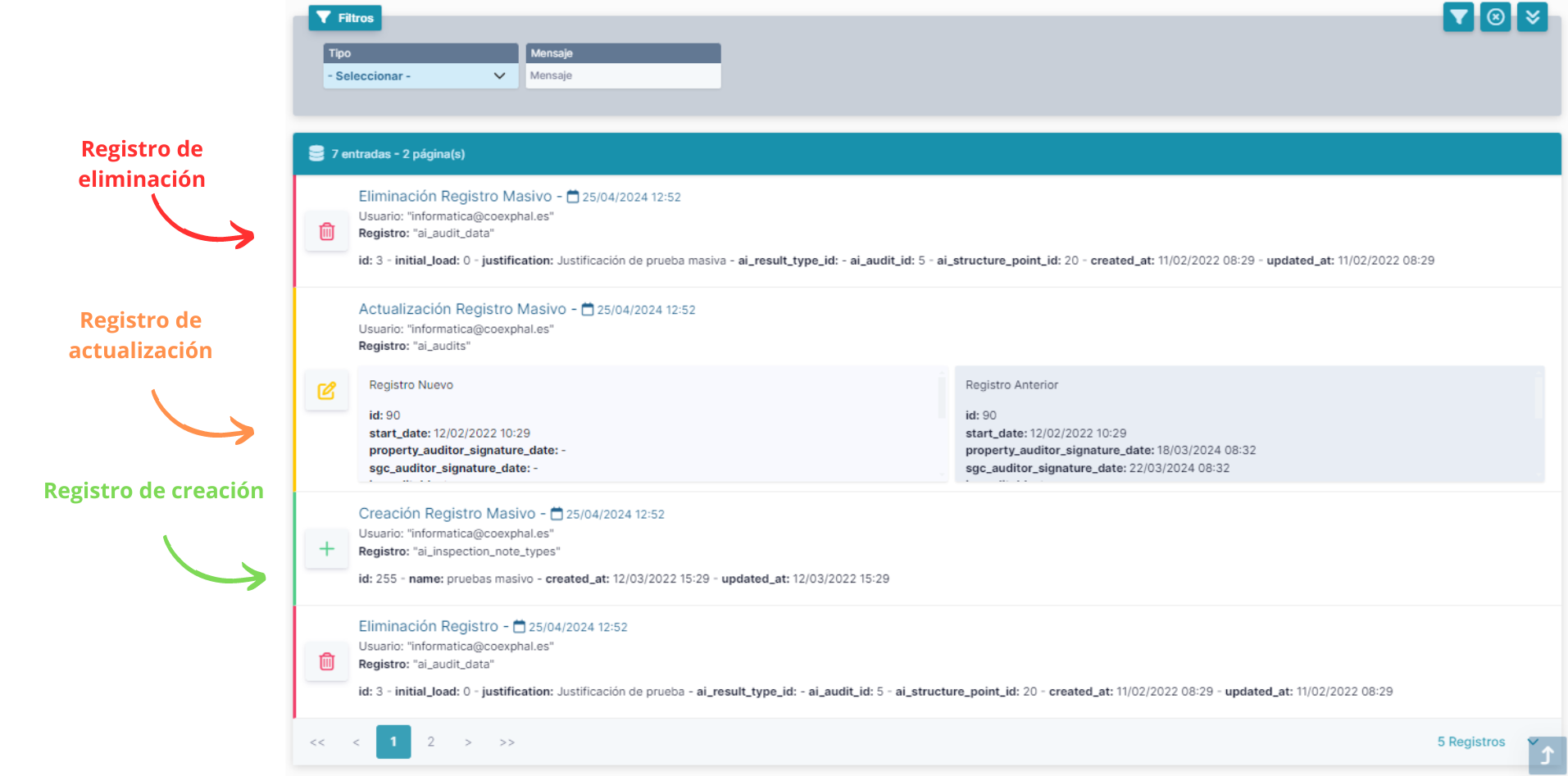The width and height of the screenshot is (1568, 776).
Task: Expand all with double-chevron down icon
Action: tap(1532, 17)
